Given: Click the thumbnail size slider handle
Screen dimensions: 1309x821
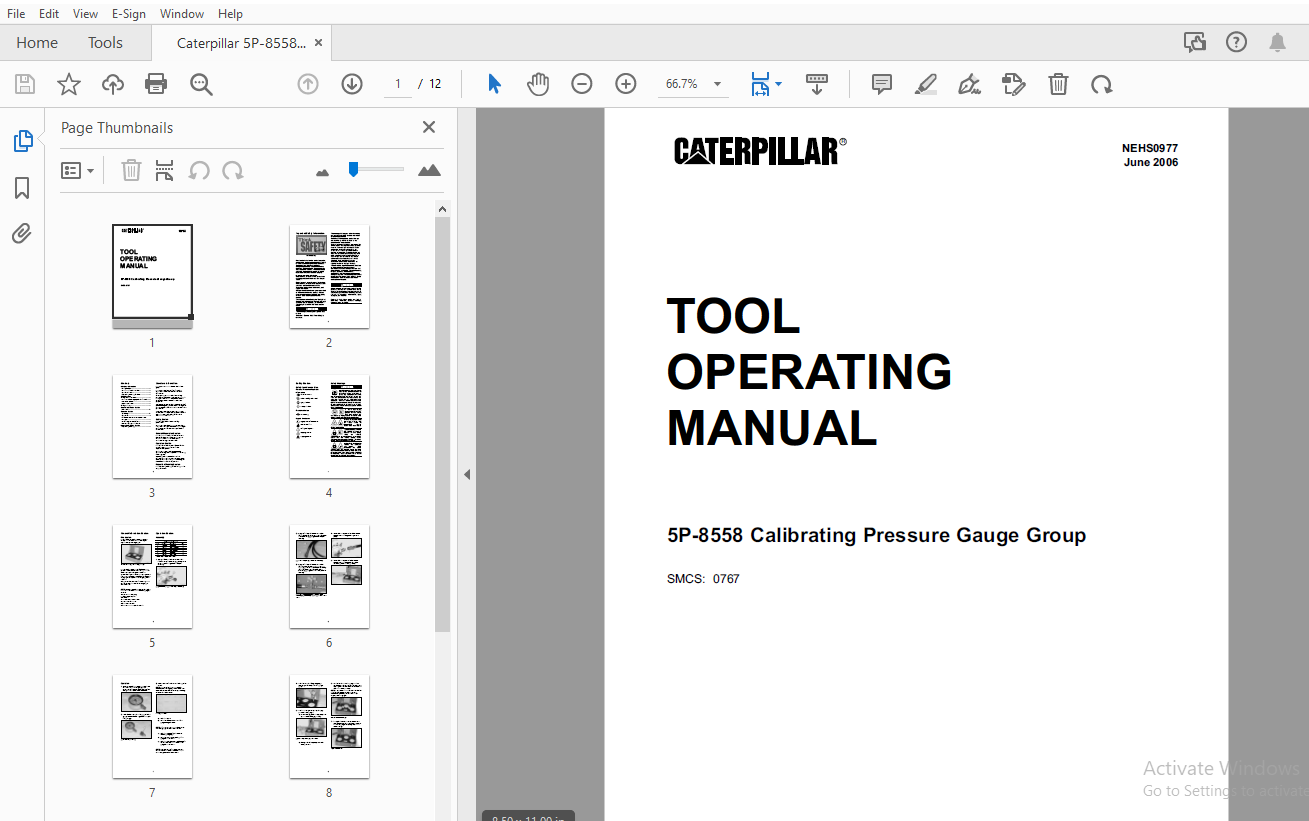Looking at the screenshot, I should 353,169.
